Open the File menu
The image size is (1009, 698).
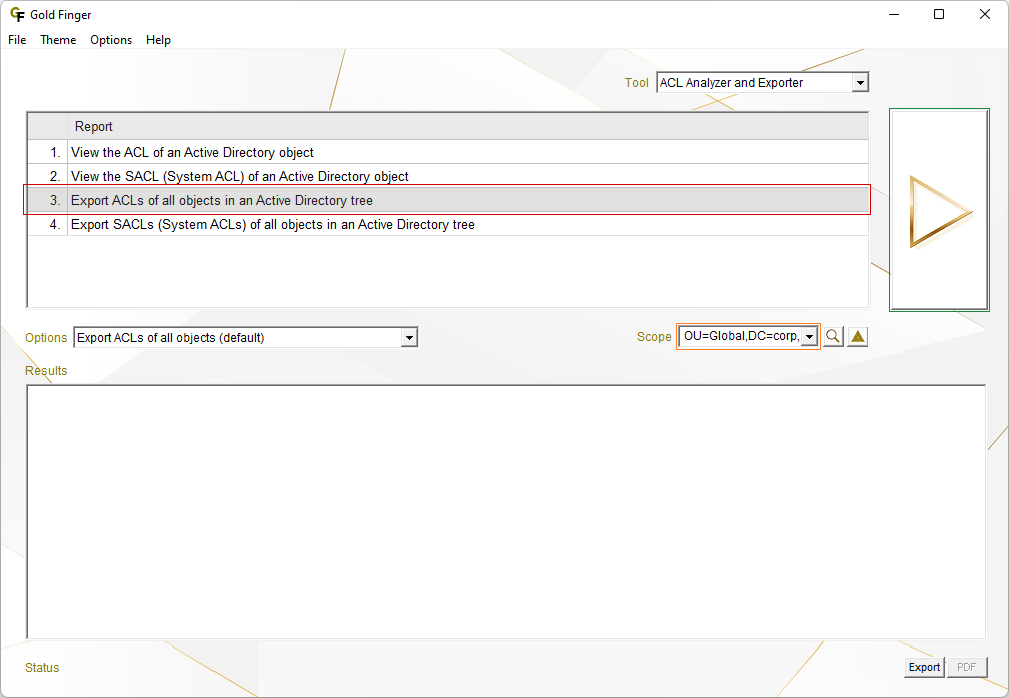(x=17, y=40)
